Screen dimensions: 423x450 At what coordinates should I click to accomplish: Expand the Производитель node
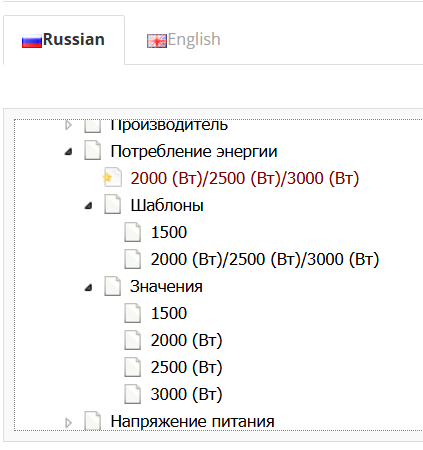point(68,125)
